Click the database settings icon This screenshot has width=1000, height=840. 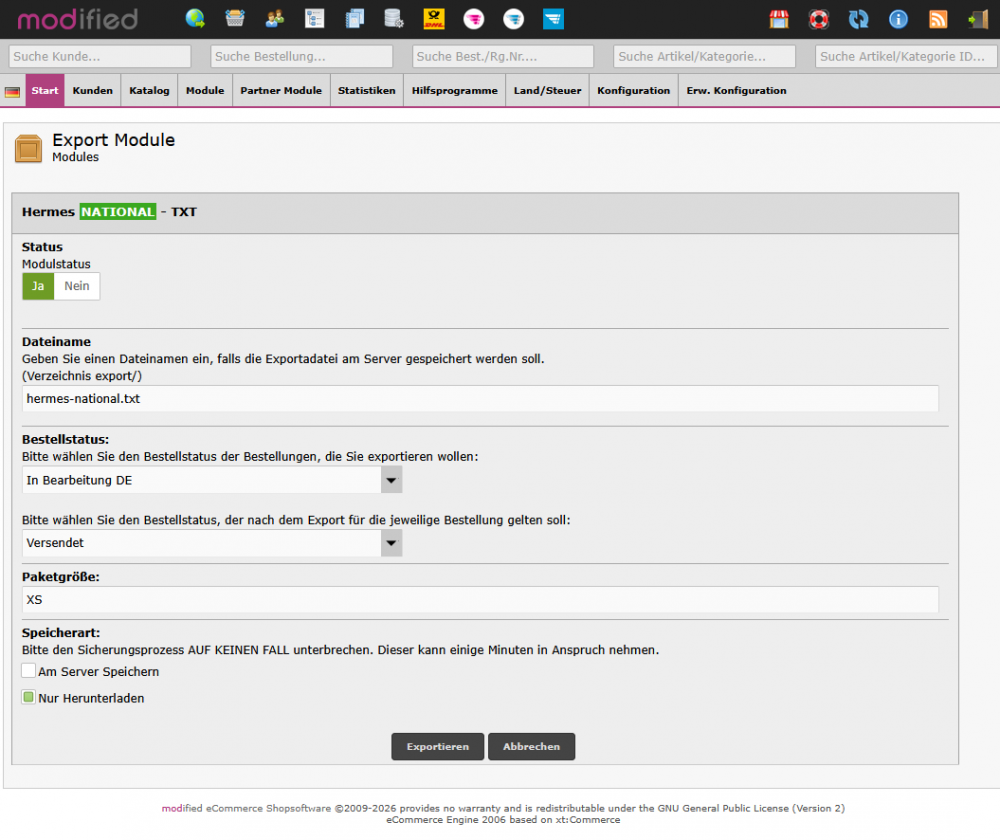[x=394, y=18]
